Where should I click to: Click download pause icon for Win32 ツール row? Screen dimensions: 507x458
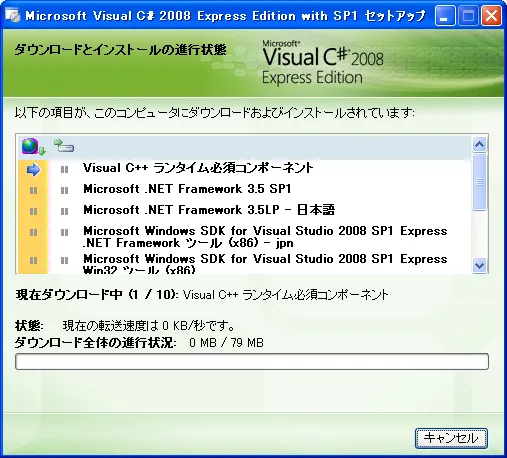pyautogui.click(x=33, y=260)
